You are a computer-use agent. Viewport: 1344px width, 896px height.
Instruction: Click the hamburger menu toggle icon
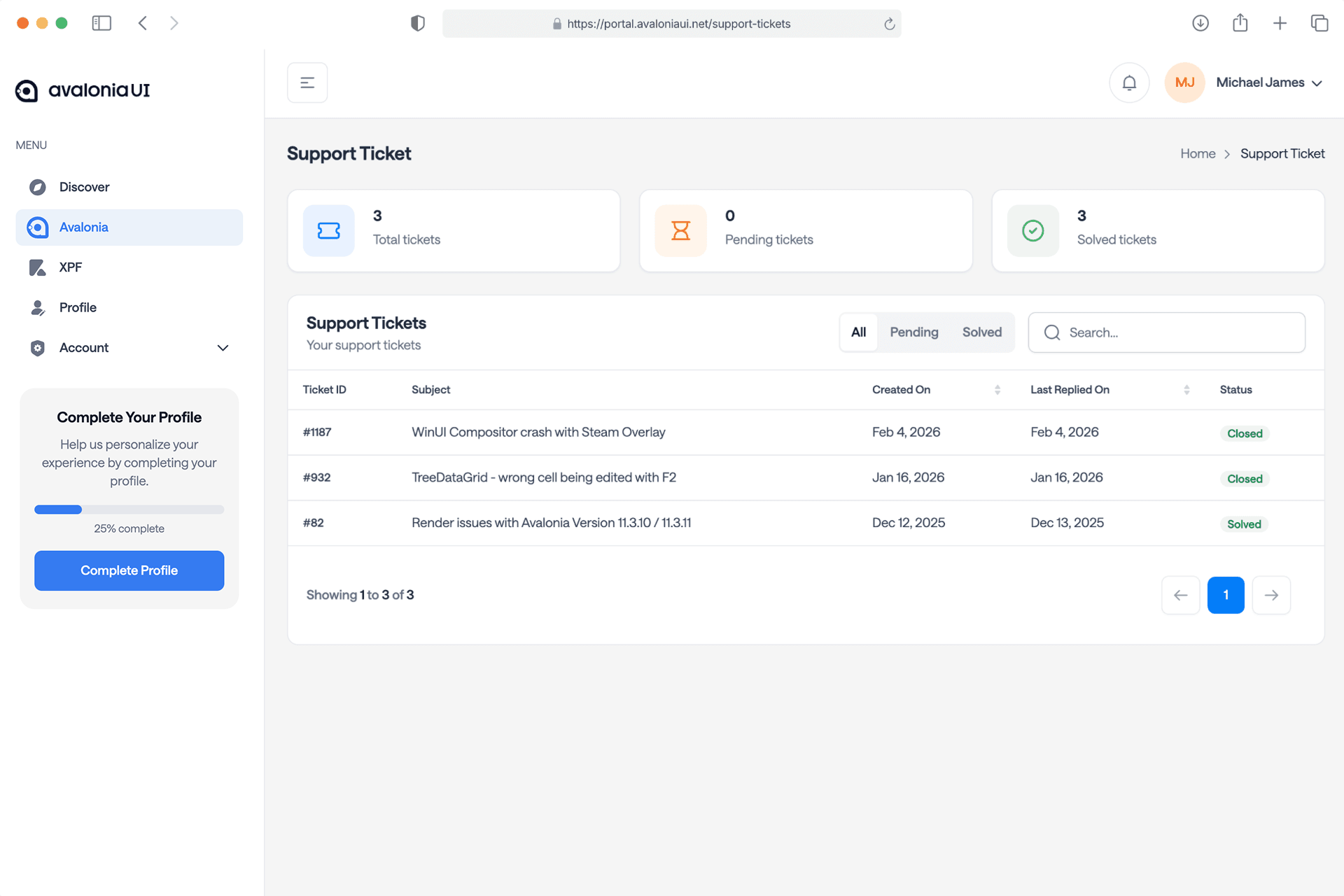[307, 82]
